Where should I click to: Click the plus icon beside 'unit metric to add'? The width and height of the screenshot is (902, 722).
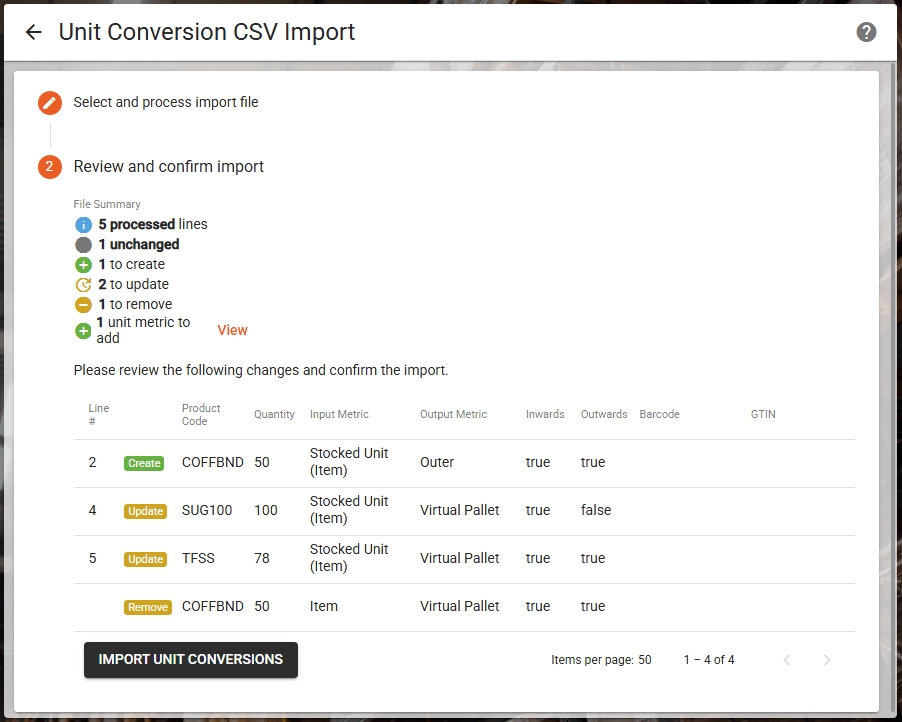[x=83, y=330]
